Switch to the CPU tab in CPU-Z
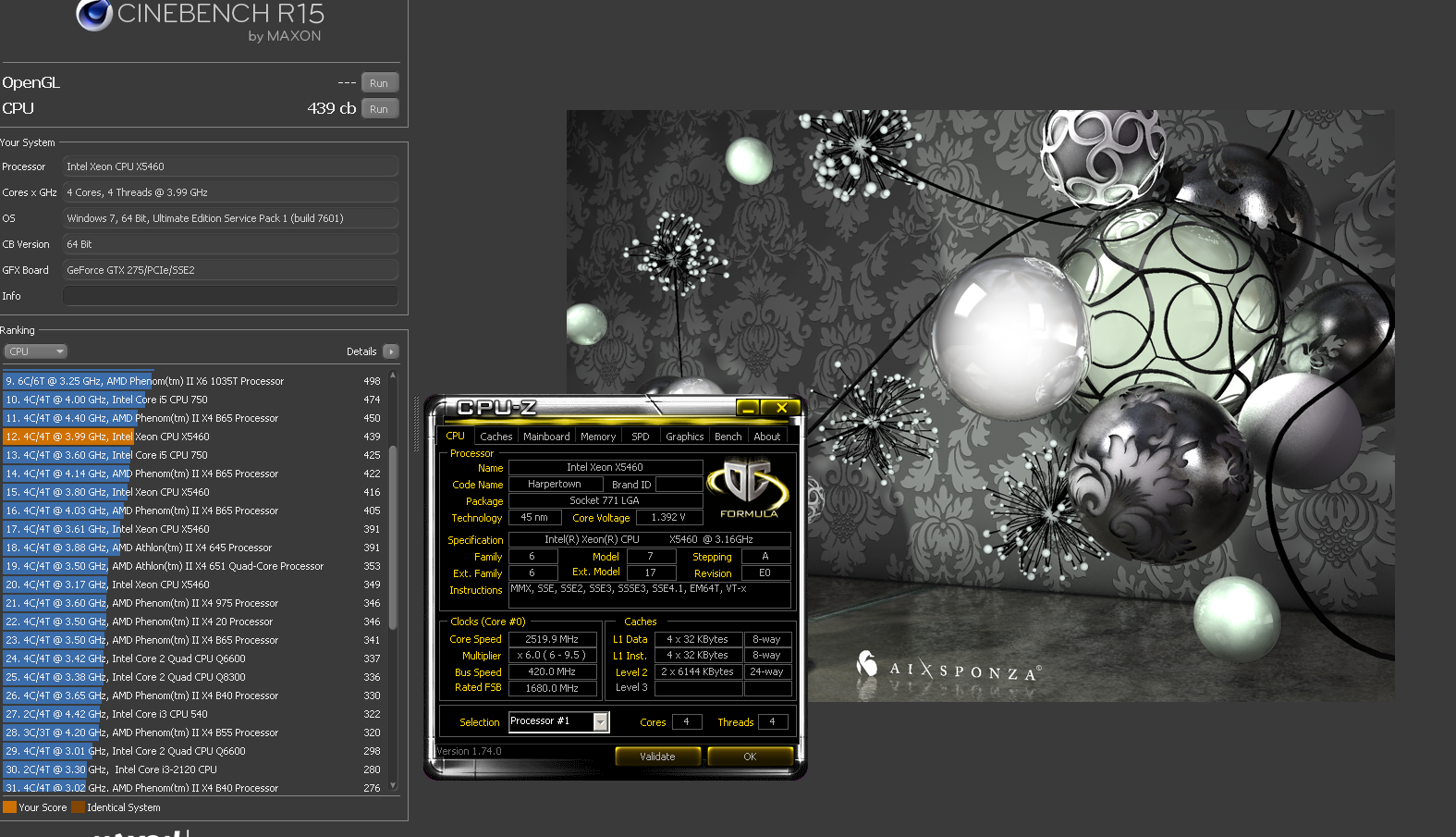The width and height of the screenshot is (1456, 837). pyautogui.click(x=456, y=436)
